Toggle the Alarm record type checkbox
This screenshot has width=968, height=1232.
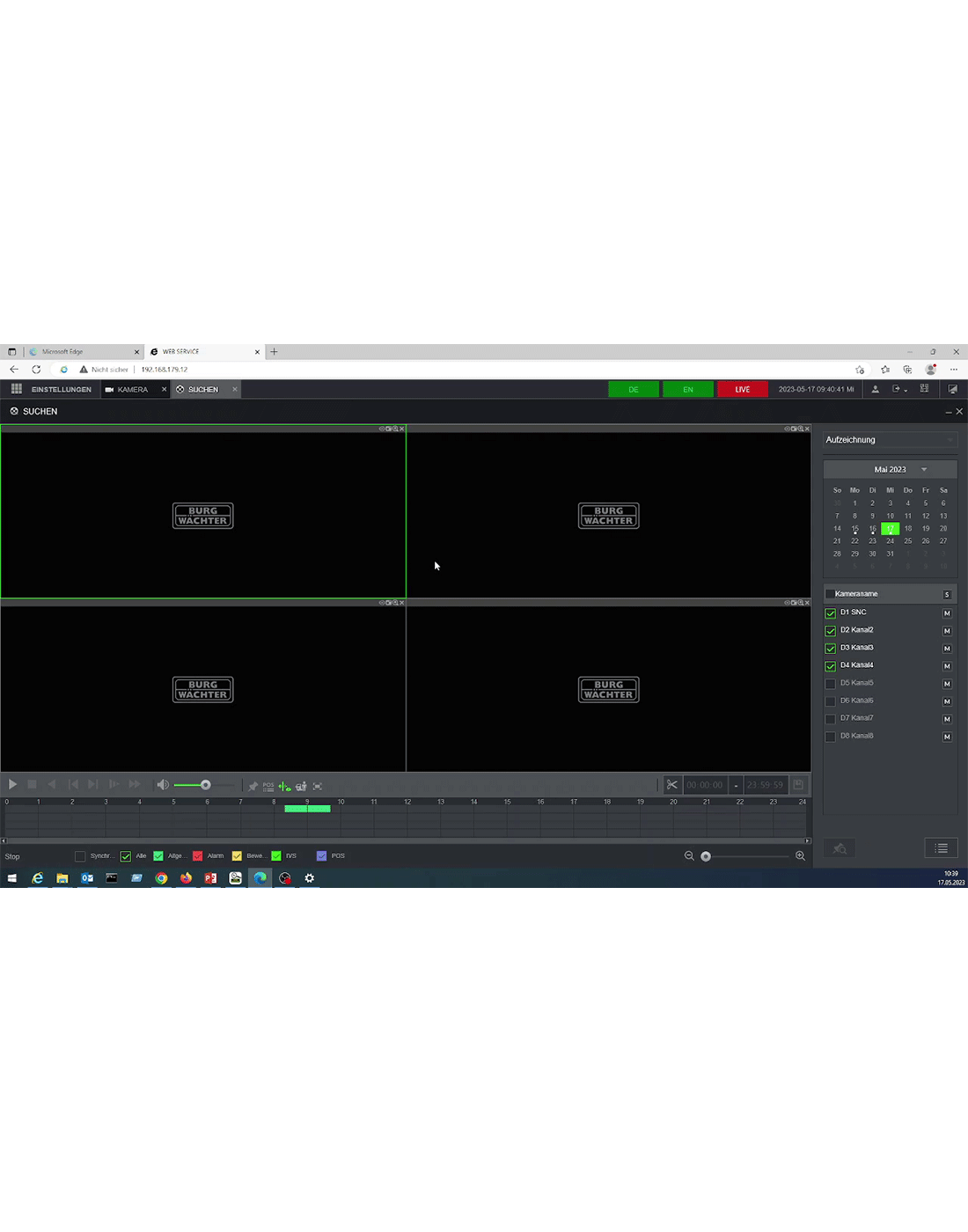197,856
